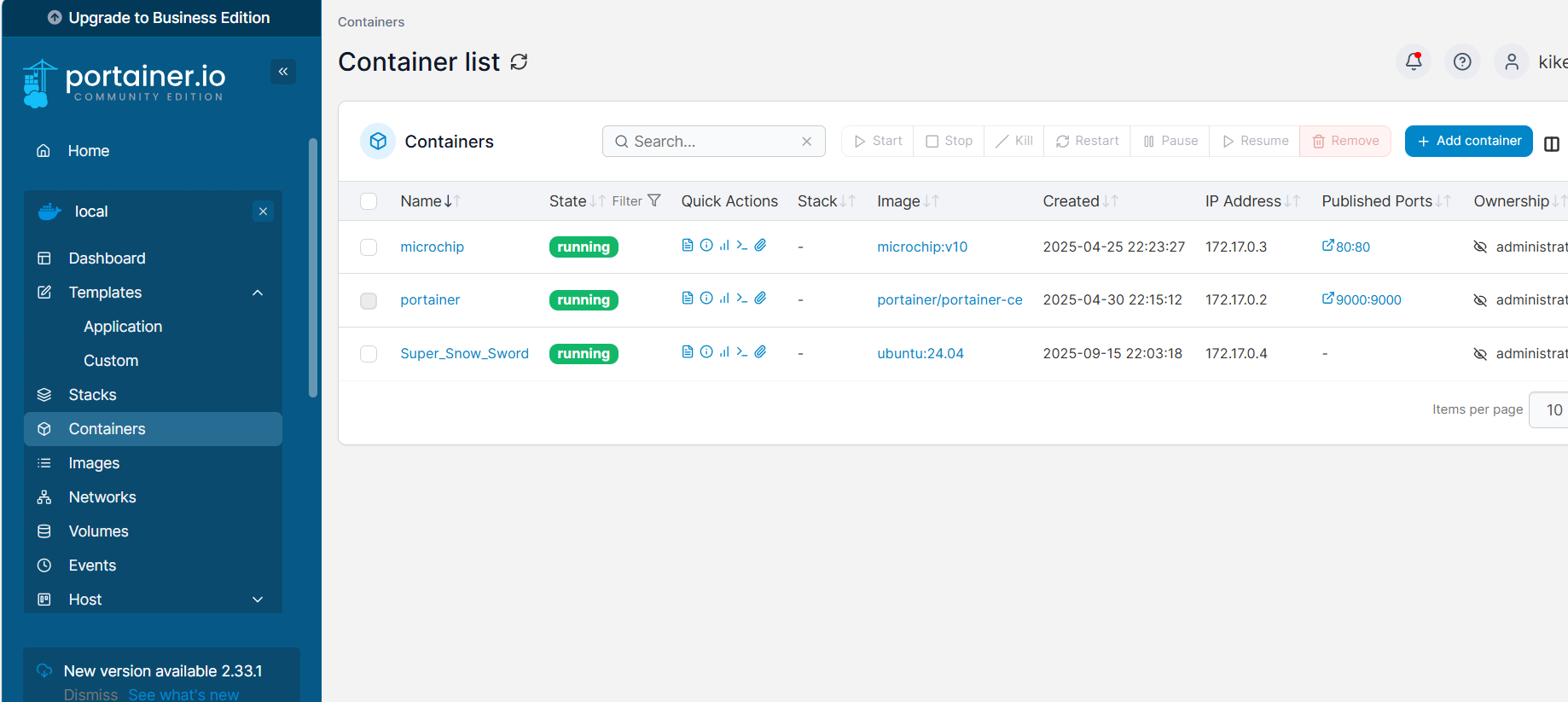Sort the table by Image column

click(908, 201)
